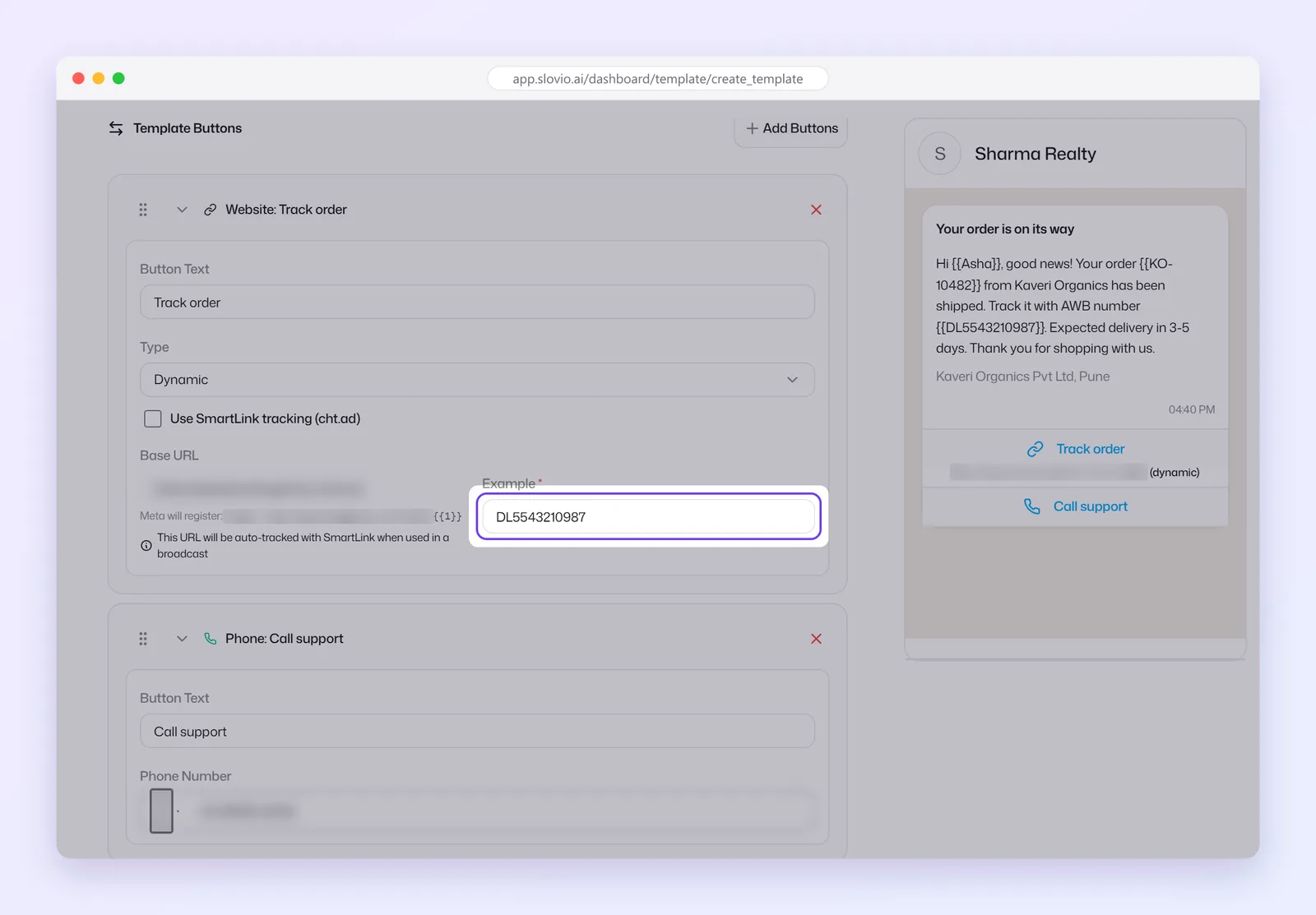The height and width of the screenshot is (915, 1316).
Task: Grab the drag handle of Website: Track order
Action: pyautogui.click(x=143, y=210)
